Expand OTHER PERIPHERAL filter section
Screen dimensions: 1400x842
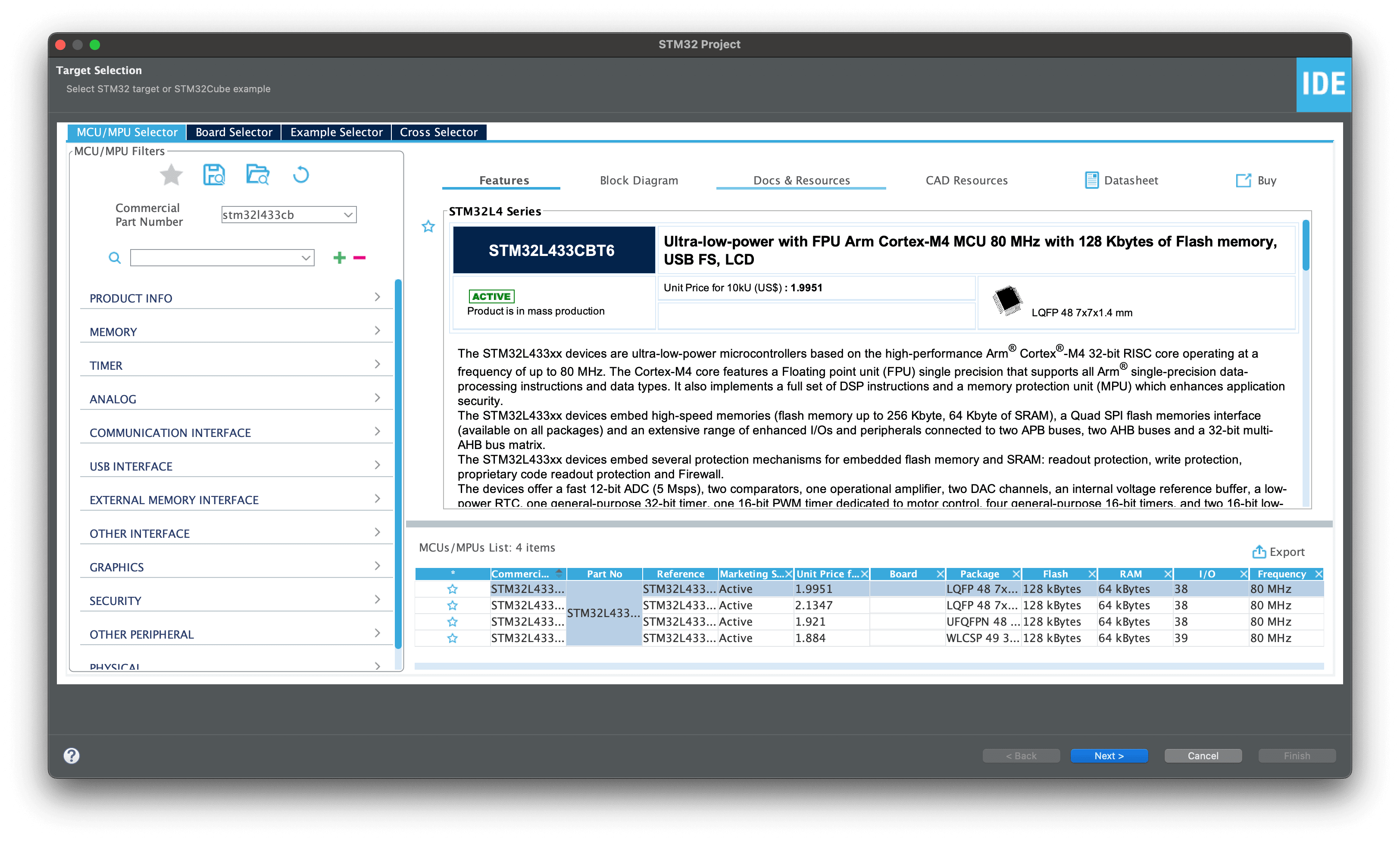pos(235,634)
